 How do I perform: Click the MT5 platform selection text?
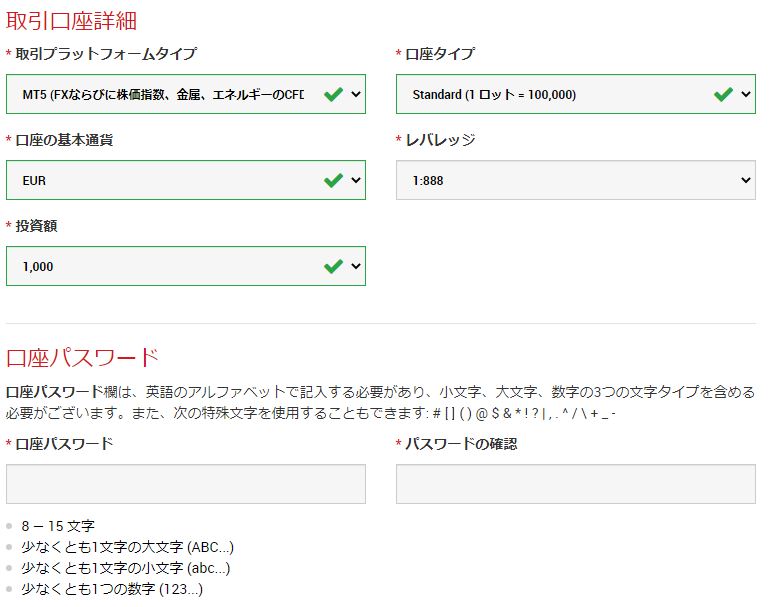(163, 94)
